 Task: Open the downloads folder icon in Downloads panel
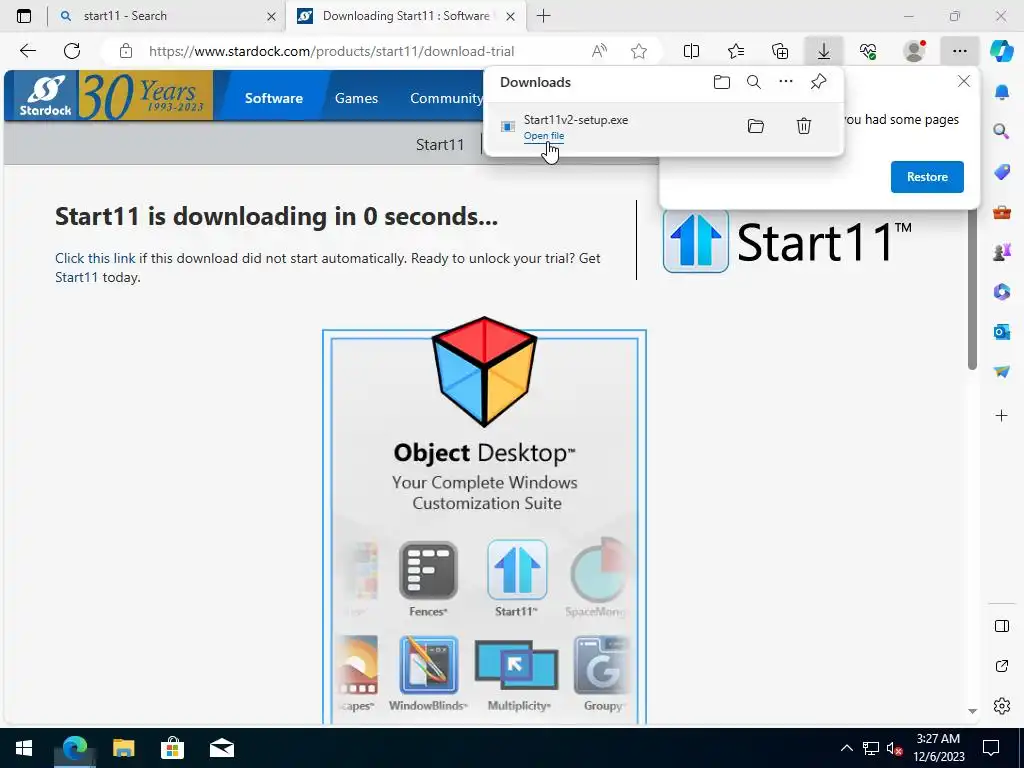(x=722, y=82)
